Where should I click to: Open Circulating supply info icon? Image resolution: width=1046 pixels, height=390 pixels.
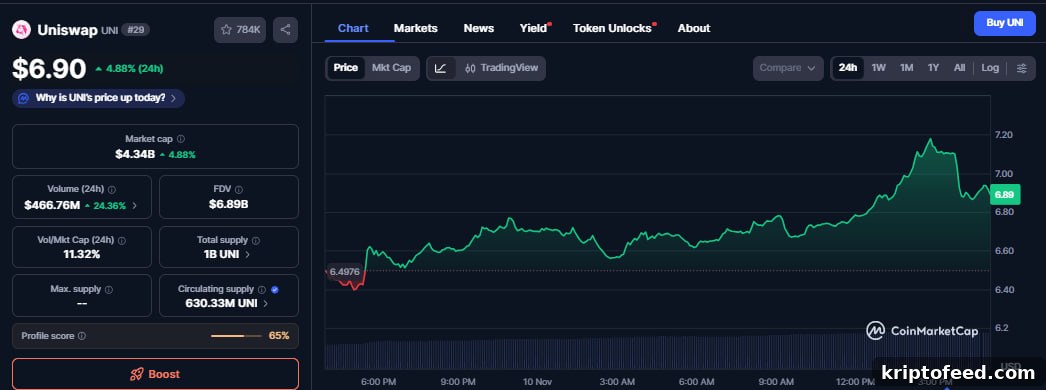click(x=262, y=289)
